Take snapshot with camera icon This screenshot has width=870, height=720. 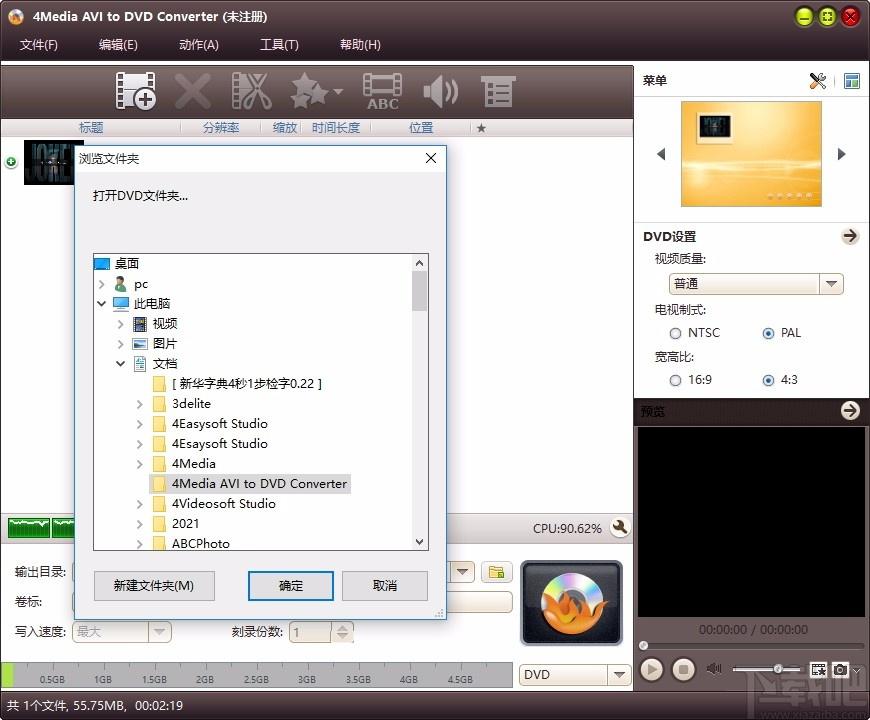(841, 670)
